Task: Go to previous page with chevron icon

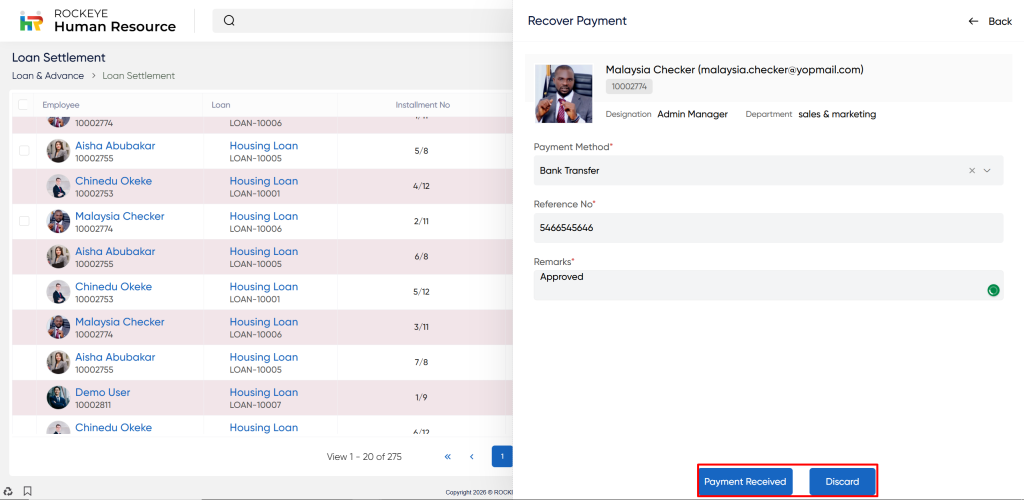Action: pyautogui.click(x=472, y=457)
